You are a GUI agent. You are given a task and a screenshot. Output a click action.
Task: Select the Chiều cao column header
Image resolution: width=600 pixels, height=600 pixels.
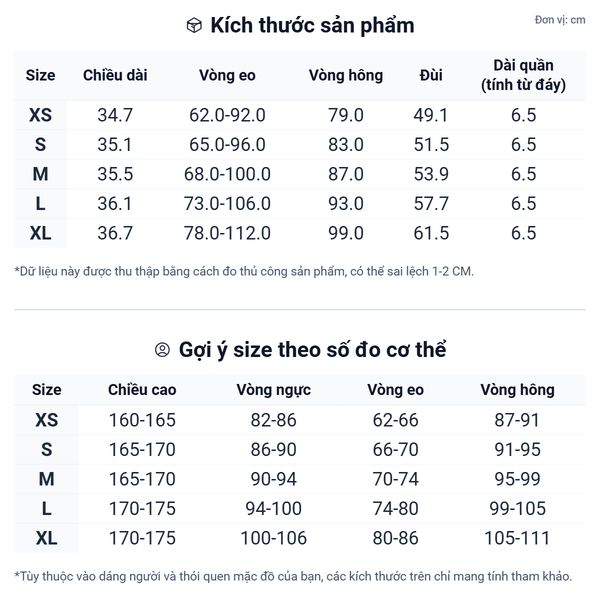[x=141, y=390]
